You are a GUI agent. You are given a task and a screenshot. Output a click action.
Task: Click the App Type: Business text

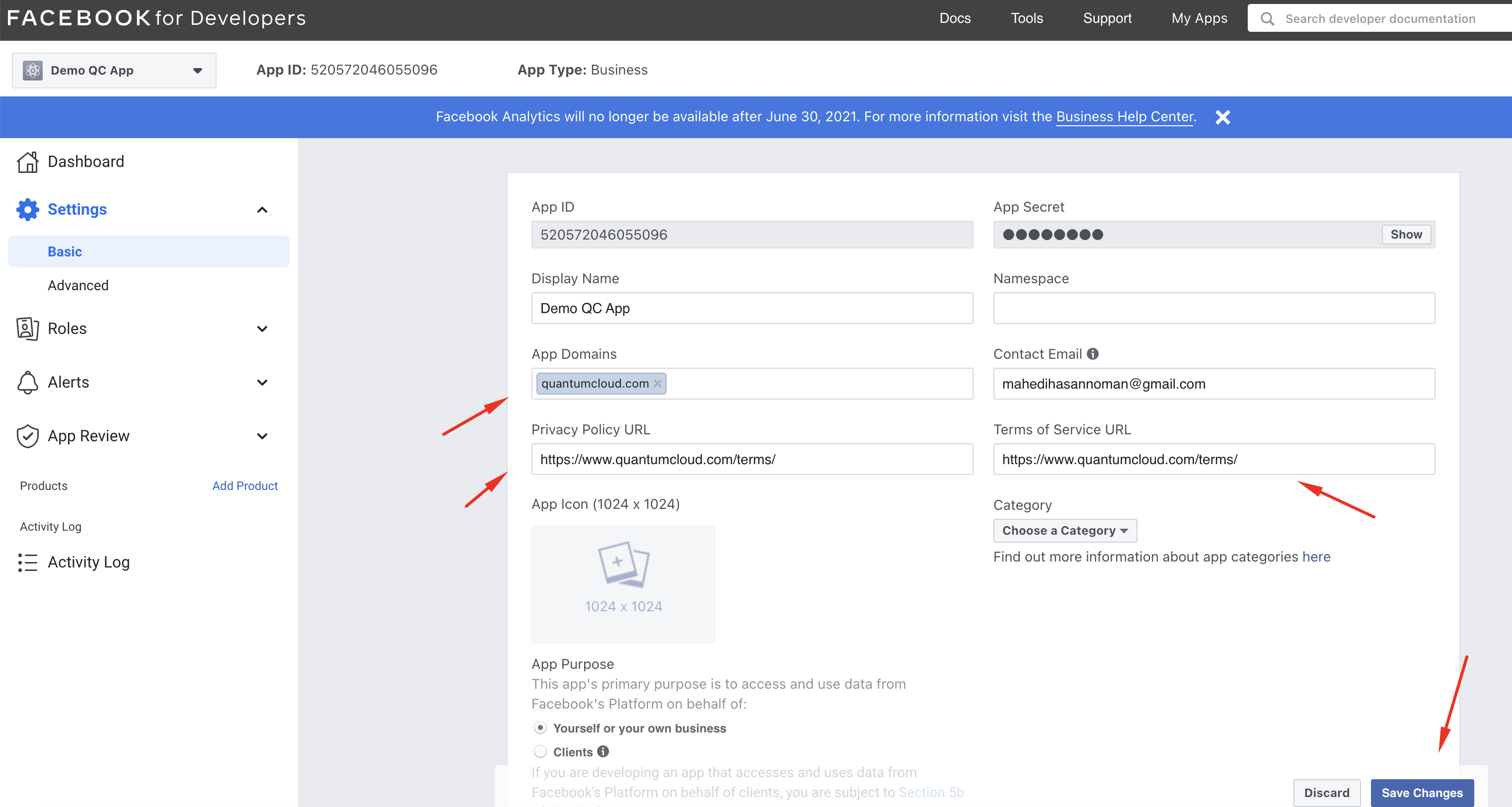click(x=582, y=71)
